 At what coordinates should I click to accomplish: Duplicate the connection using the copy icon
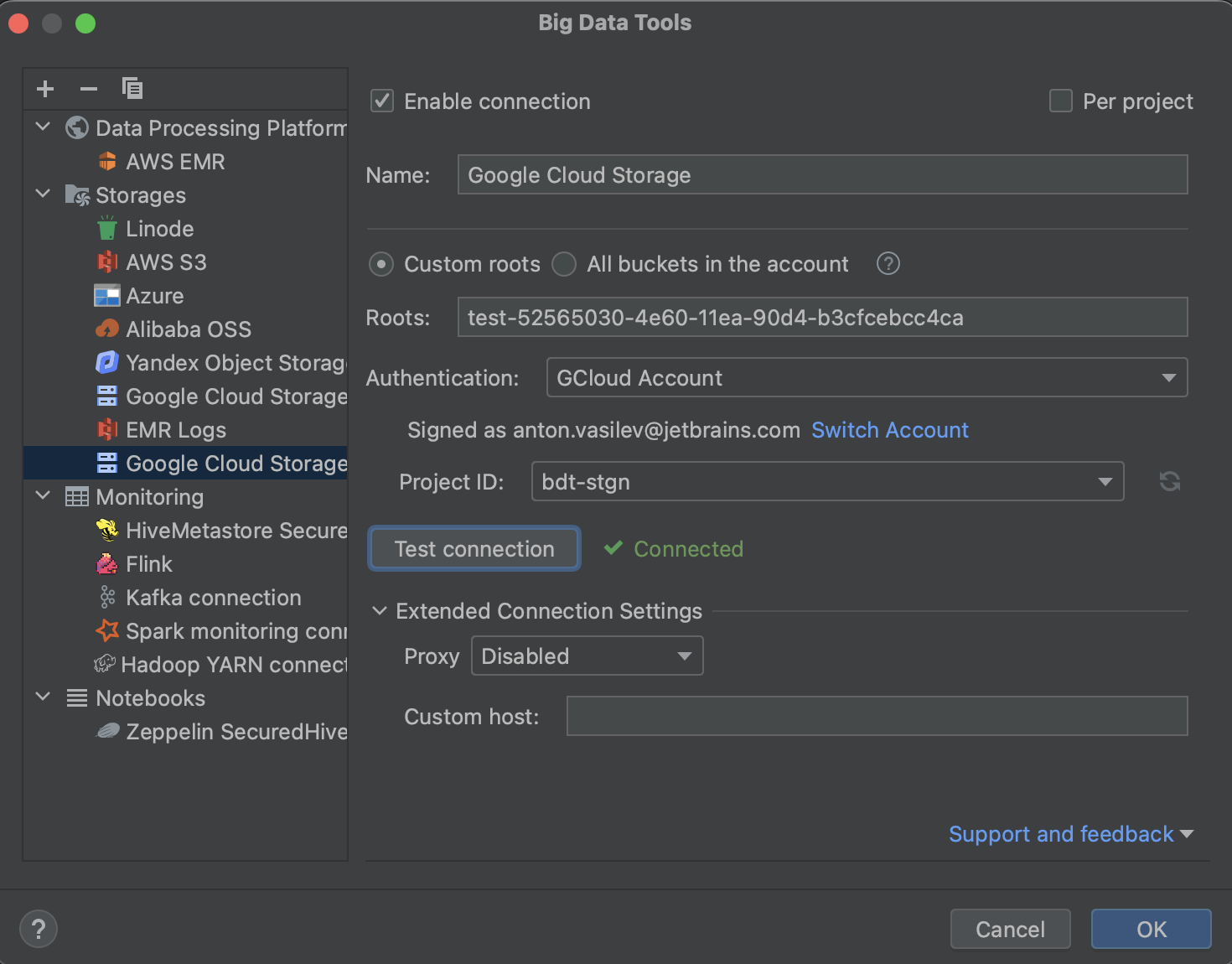coord(132,88)
